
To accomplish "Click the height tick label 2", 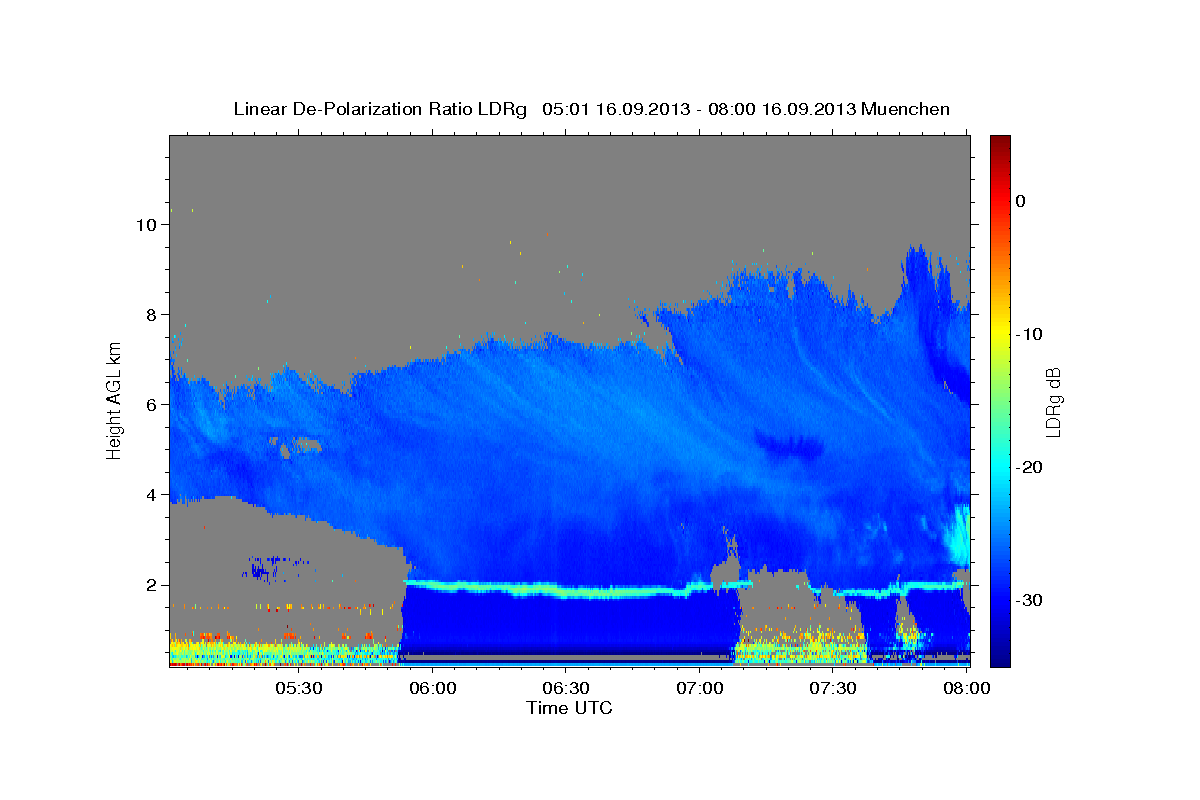I will (x=150, y=585).
